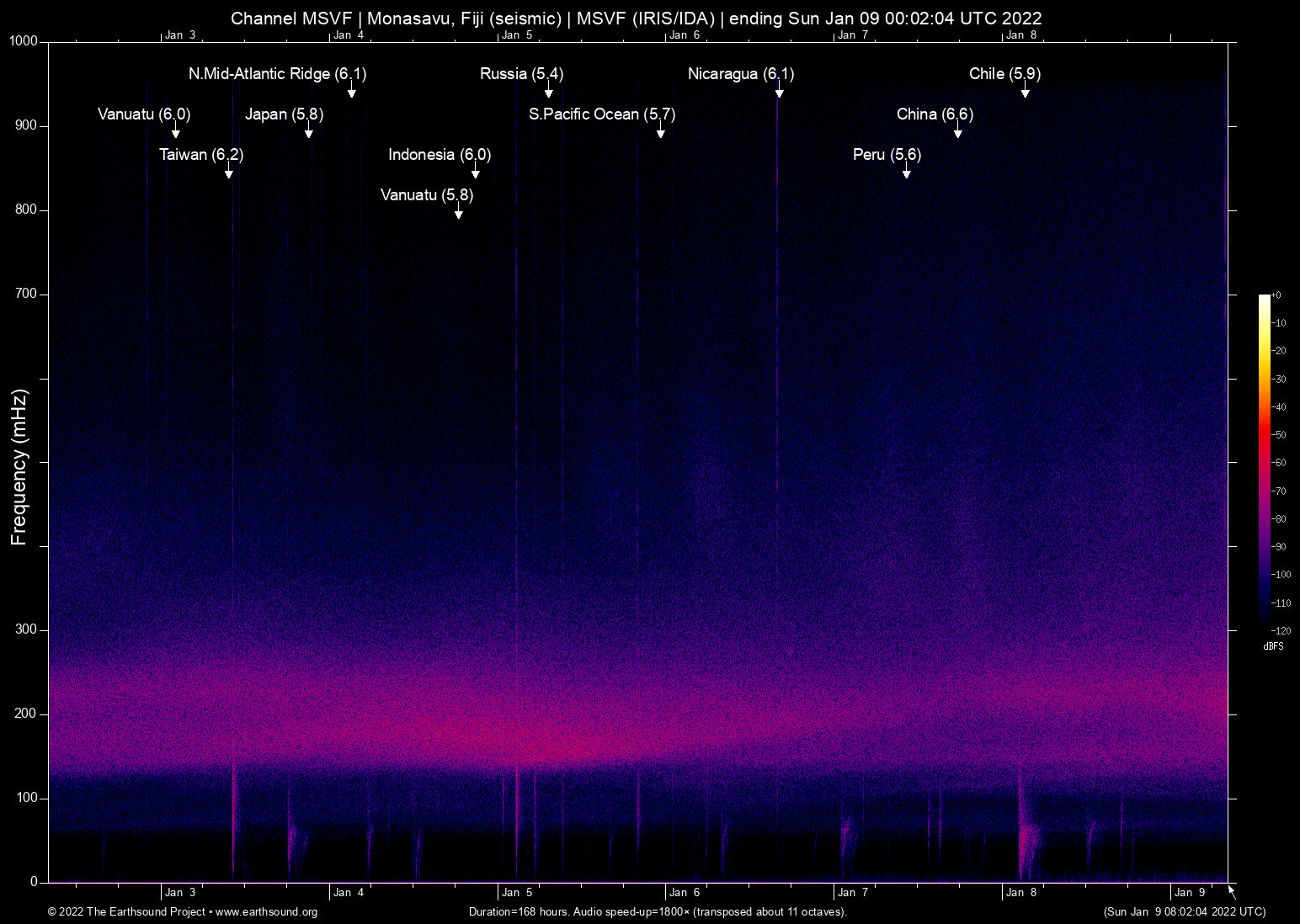The image size is (1300, 924).
Task: Click the Jan 8 axis label
Action: (1021, 892)
